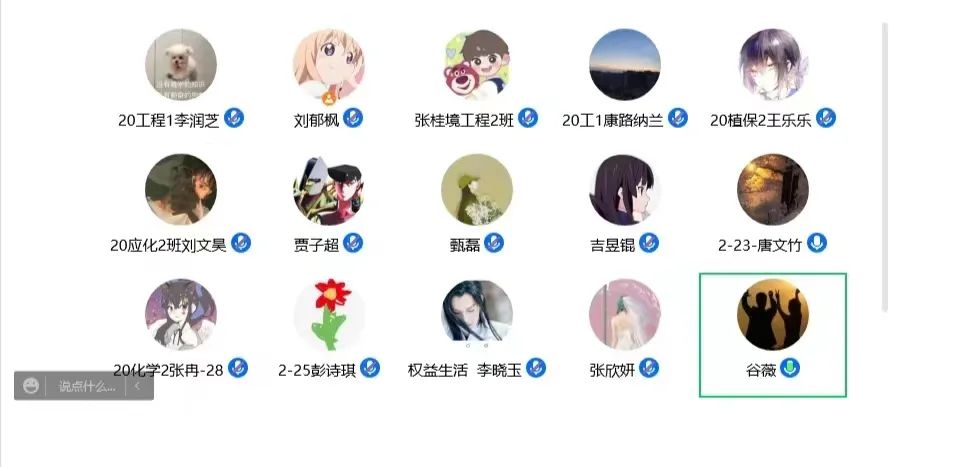The height and width of the screenshot is (467, 958).
Task: Click the mic icon beside 20植保2王乐乐
Action: pyautogui.click(x=826, y=117)
